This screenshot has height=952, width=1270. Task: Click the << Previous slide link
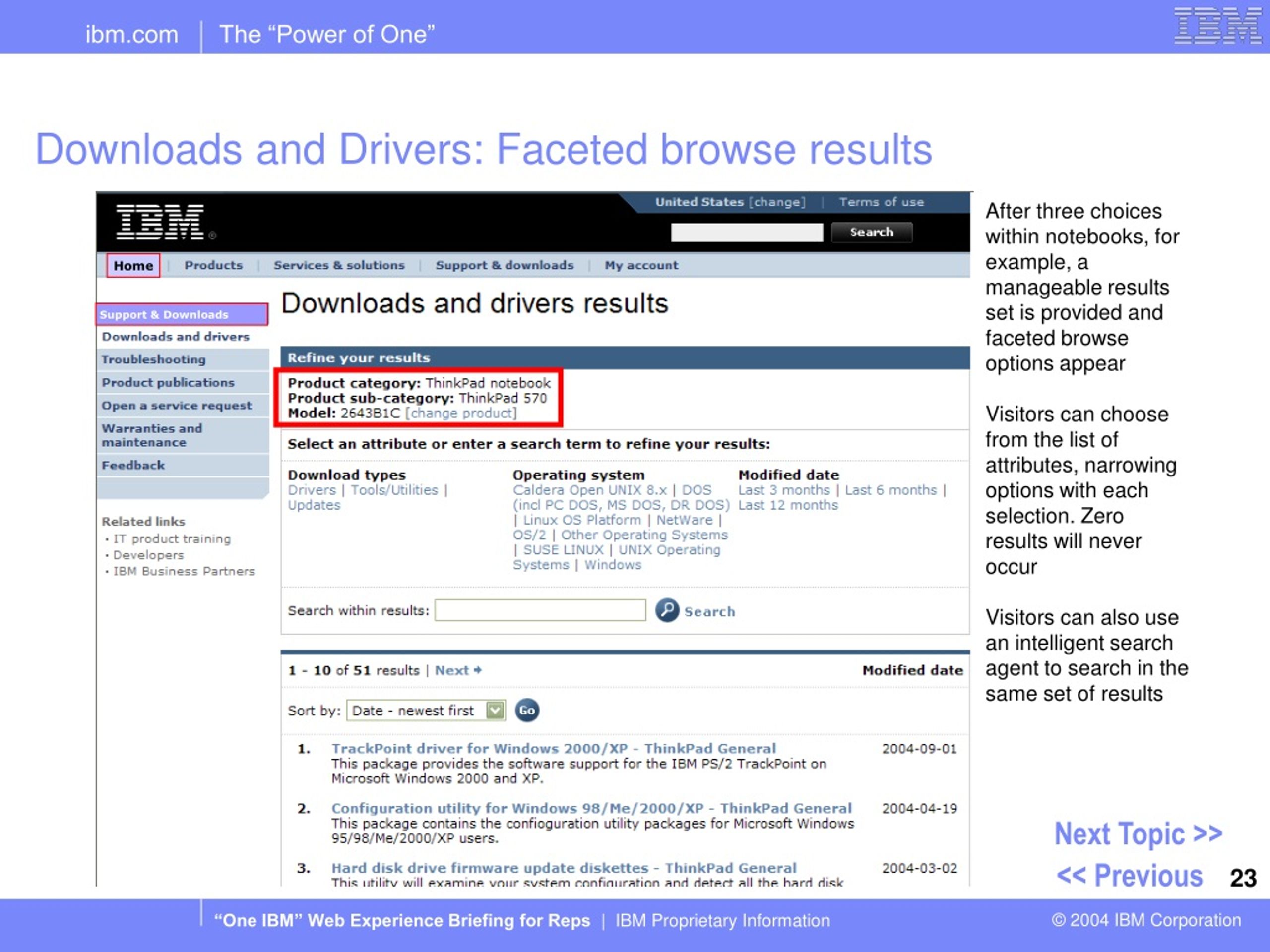point(1129,876)
